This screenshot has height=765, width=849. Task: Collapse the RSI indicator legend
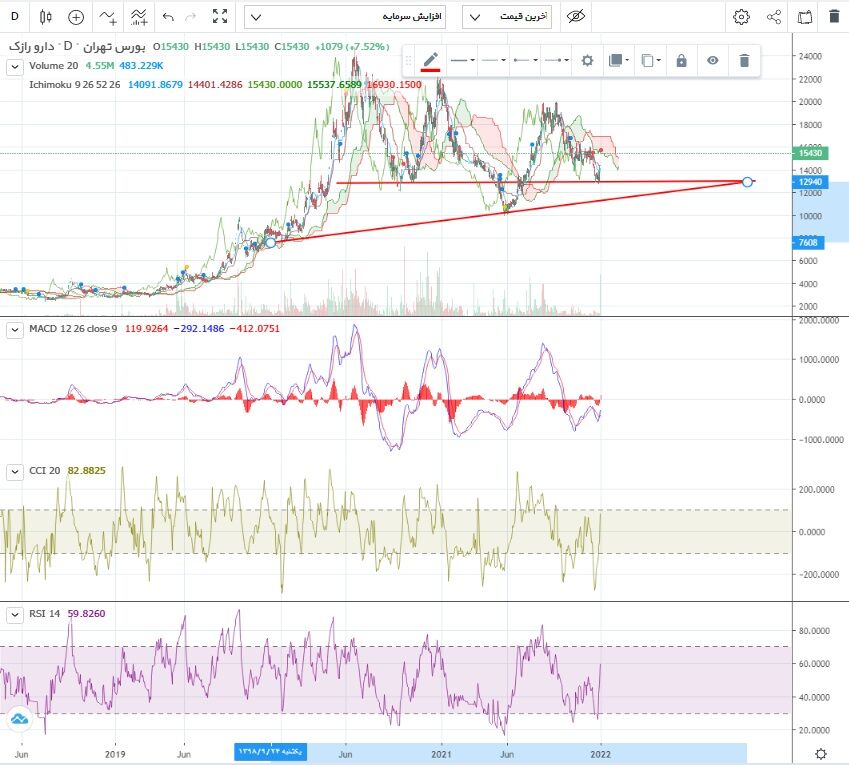point(14,614)
